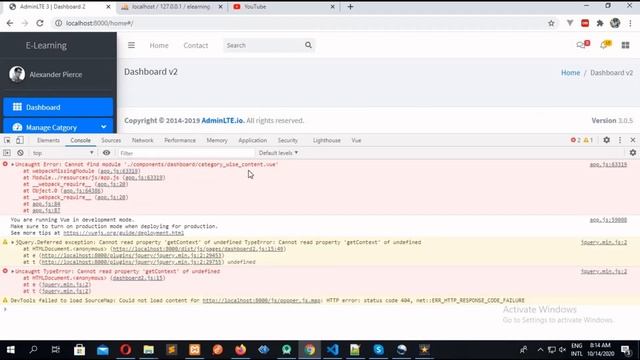The width and height of the screenshot is (640, 360).
Task: Toggle sidebar with hamburger icon
Action: [131, 45]
